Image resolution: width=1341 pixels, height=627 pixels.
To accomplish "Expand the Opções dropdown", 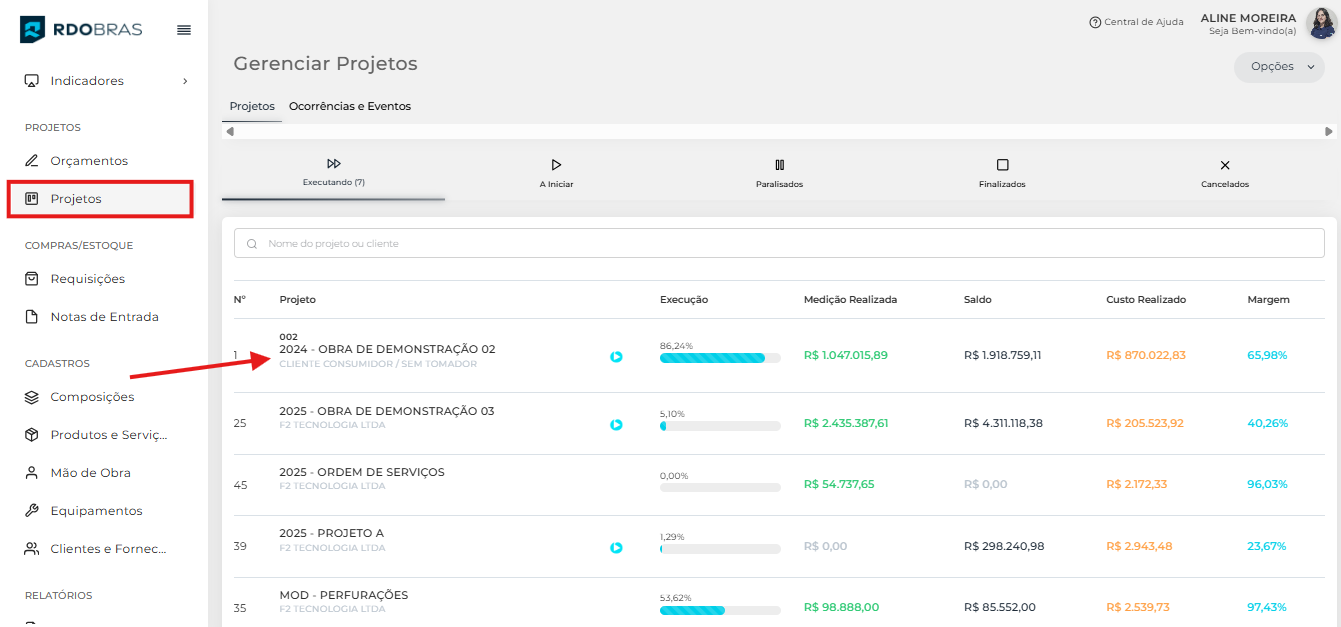I will point(1279,67).
